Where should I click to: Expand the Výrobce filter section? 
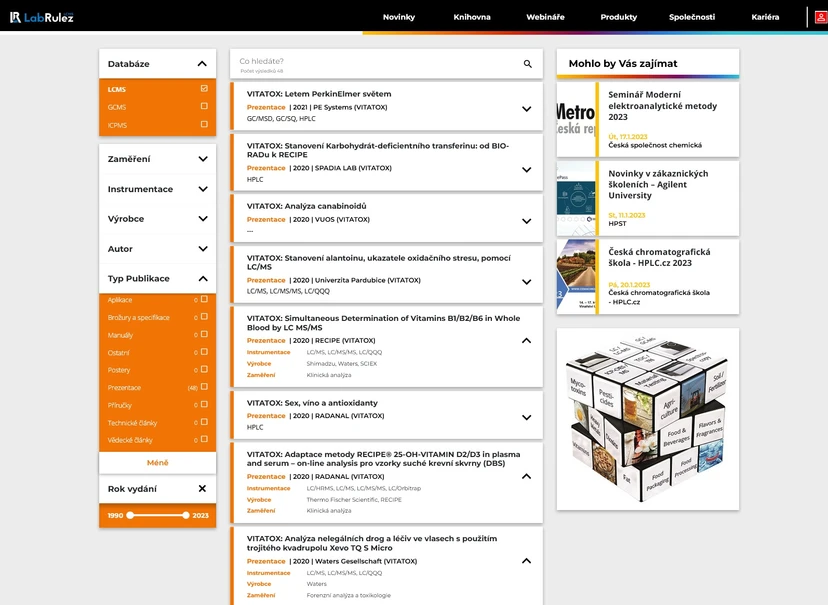[202, 219]
